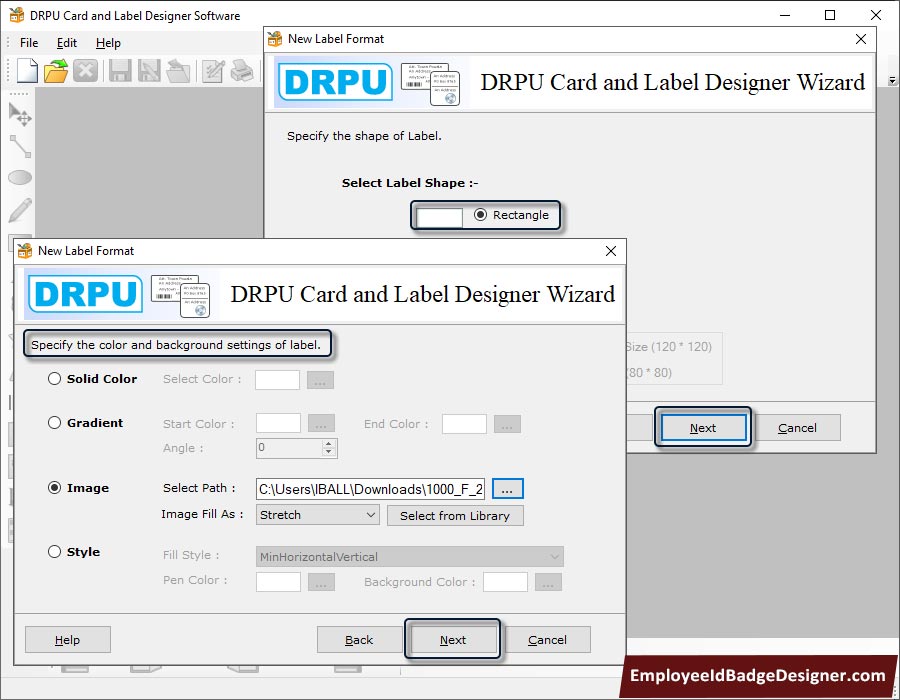
Task: Maximize the DRPU main window
Action: pyautogui.click(x=830, y=15)
